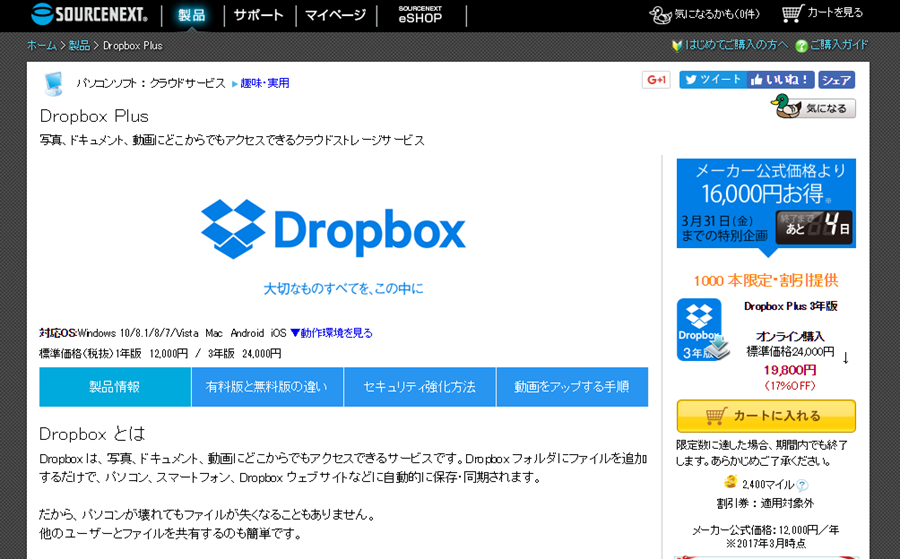Screen dimensions: 900x559
Task: Open the サポート menu item
Action: tap(259, 15)
